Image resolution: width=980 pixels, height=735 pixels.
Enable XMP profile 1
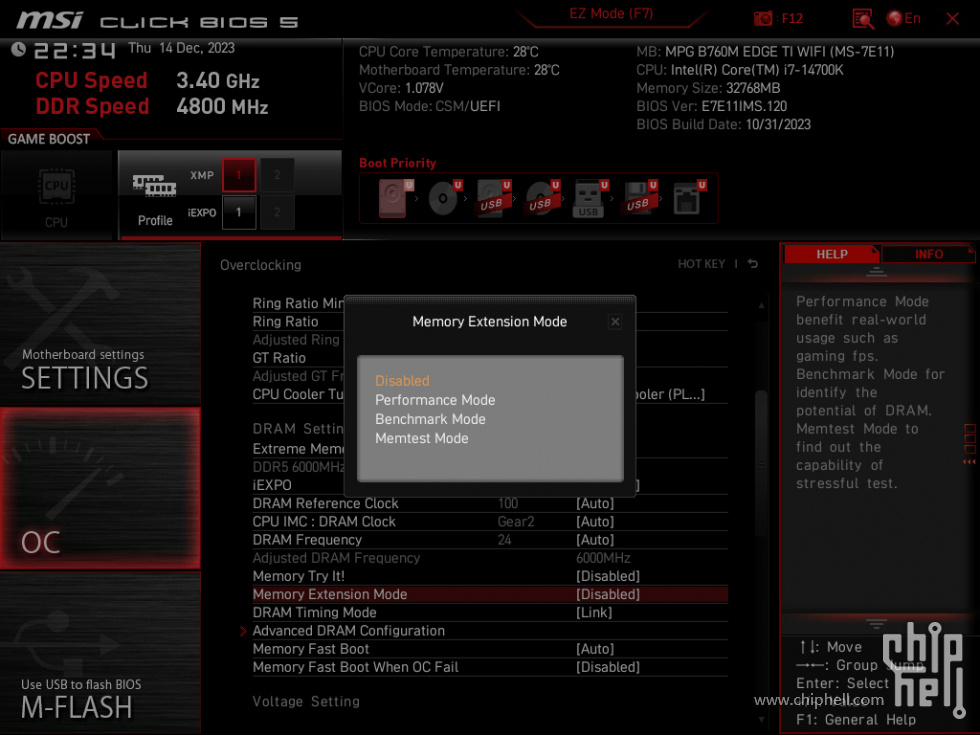[239, 175]
